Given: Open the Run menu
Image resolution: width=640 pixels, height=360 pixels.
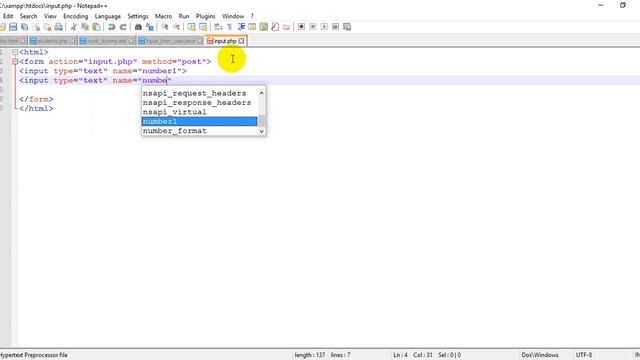Looking at the screenshot, I should [184, 16].
